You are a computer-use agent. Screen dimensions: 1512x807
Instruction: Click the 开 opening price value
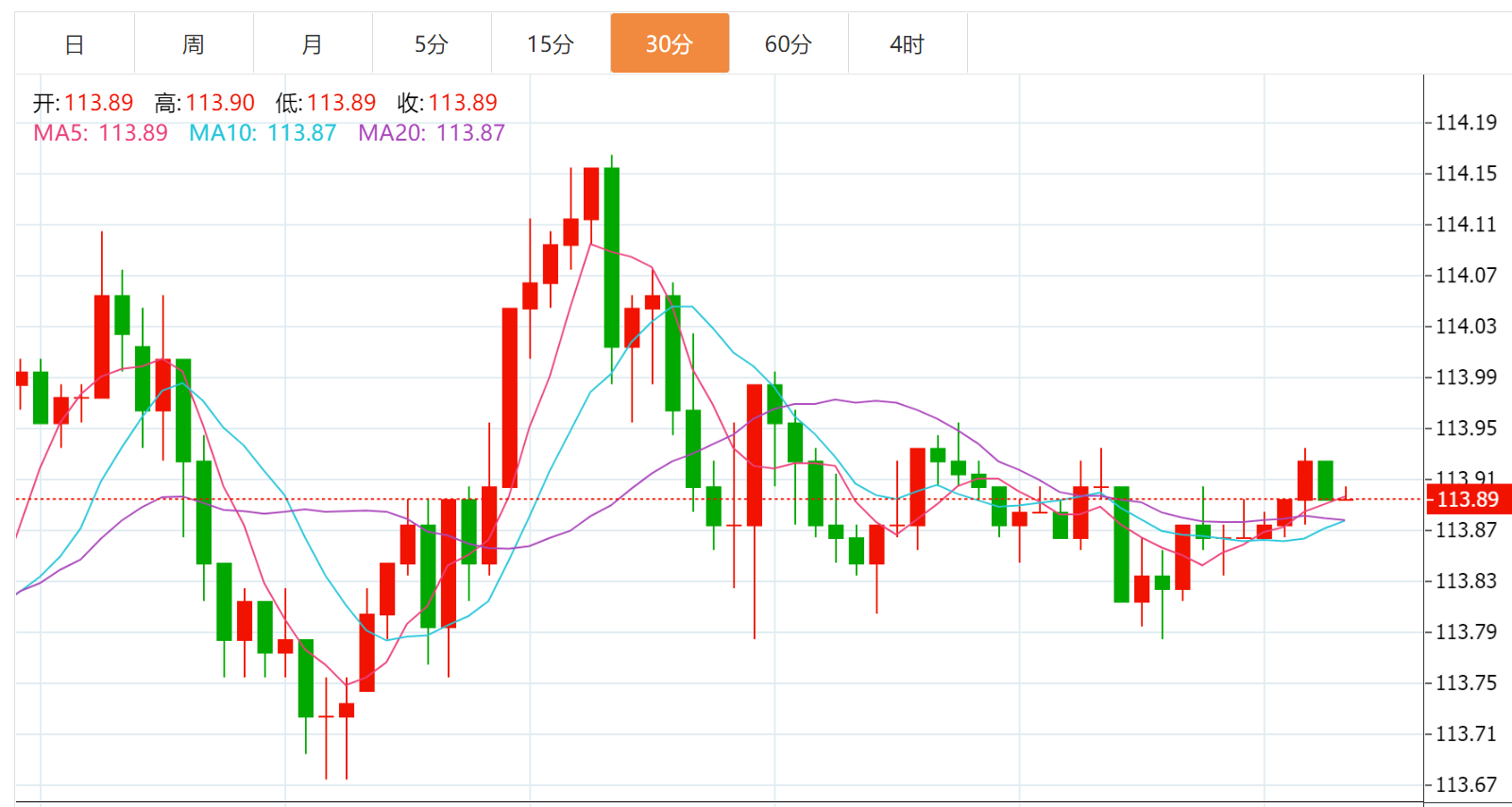98,103
